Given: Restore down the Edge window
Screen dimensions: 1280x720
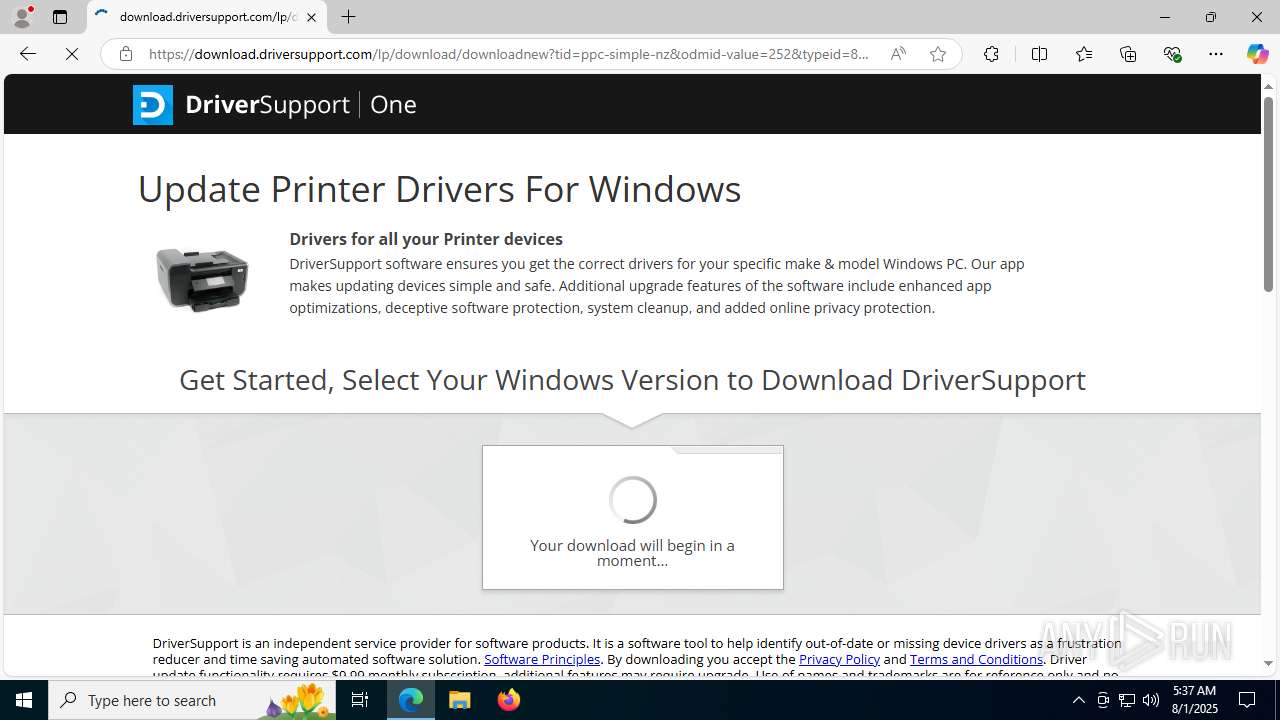Looking at the screenshot, I should point(1211,17).
